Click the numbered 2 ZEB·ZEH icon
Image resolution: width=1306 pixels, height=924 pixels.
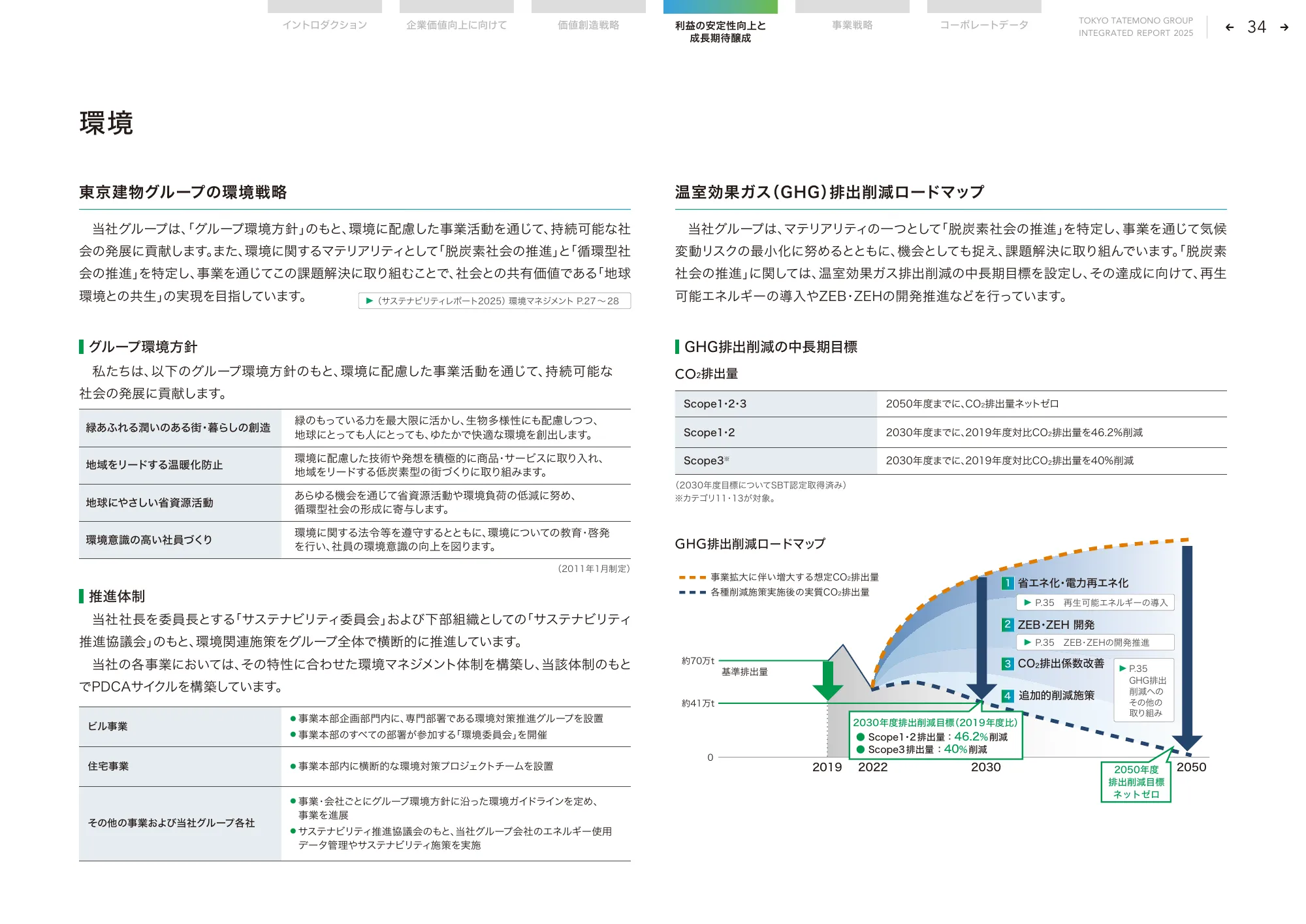click(1008, 625)
